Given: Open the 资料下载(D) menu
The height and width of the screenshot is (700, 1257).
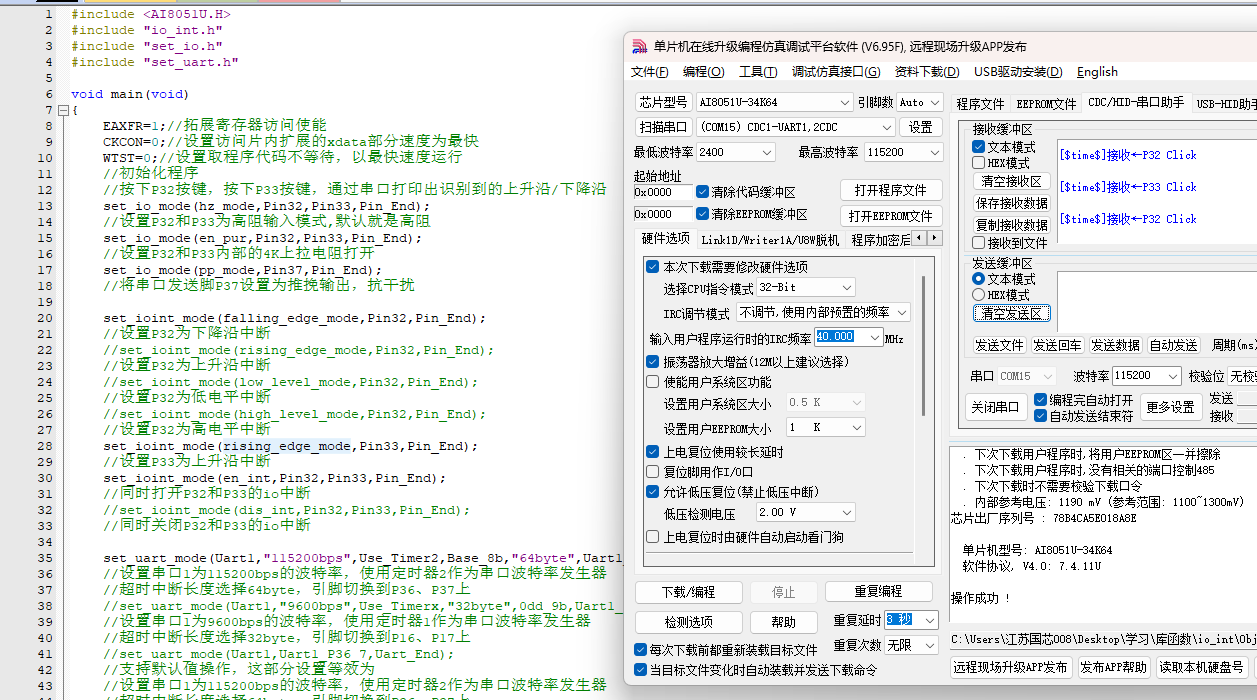Looking at the screenshot, I should click(927, 72).
